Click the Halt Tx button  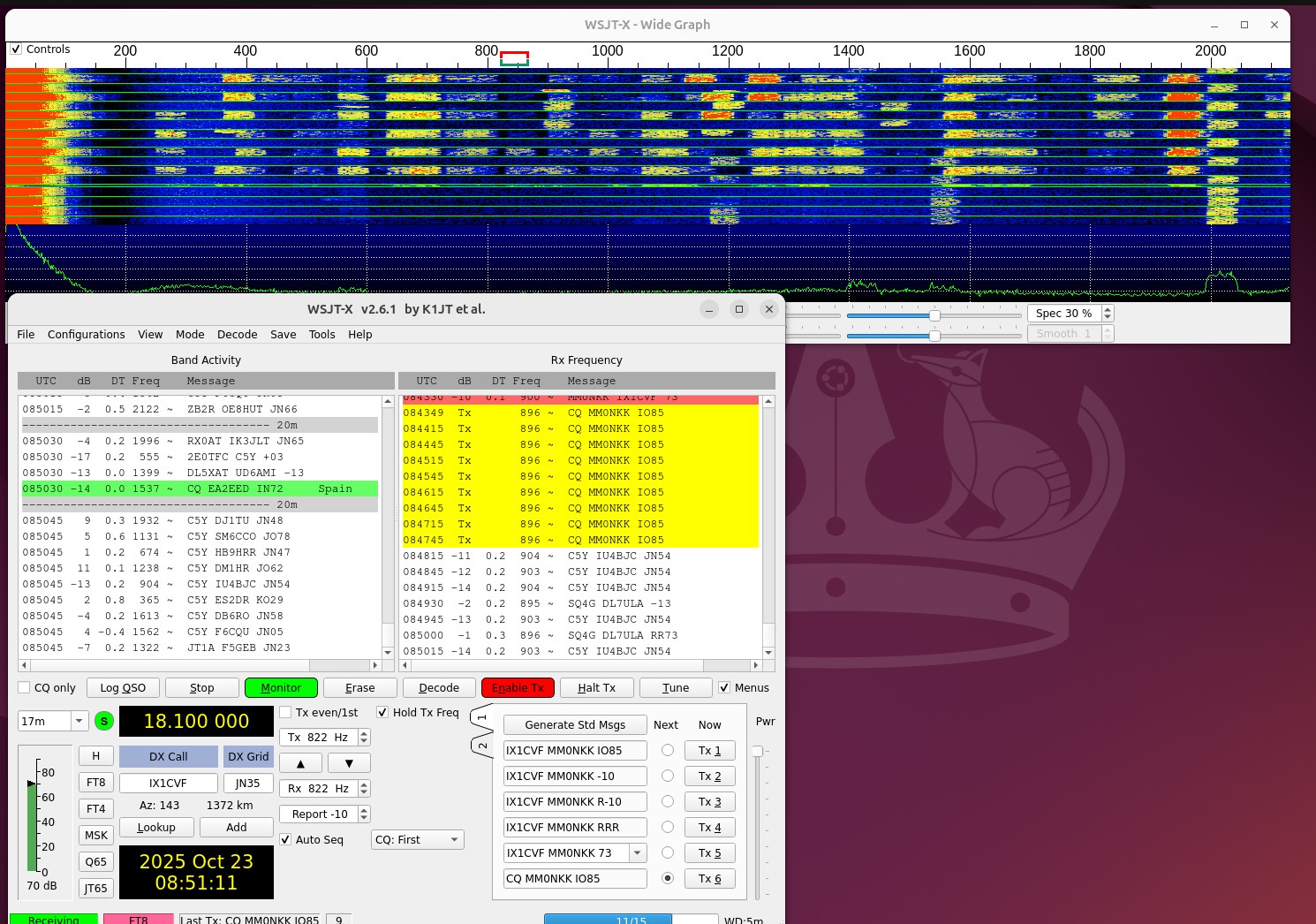(x=597, y=688)
